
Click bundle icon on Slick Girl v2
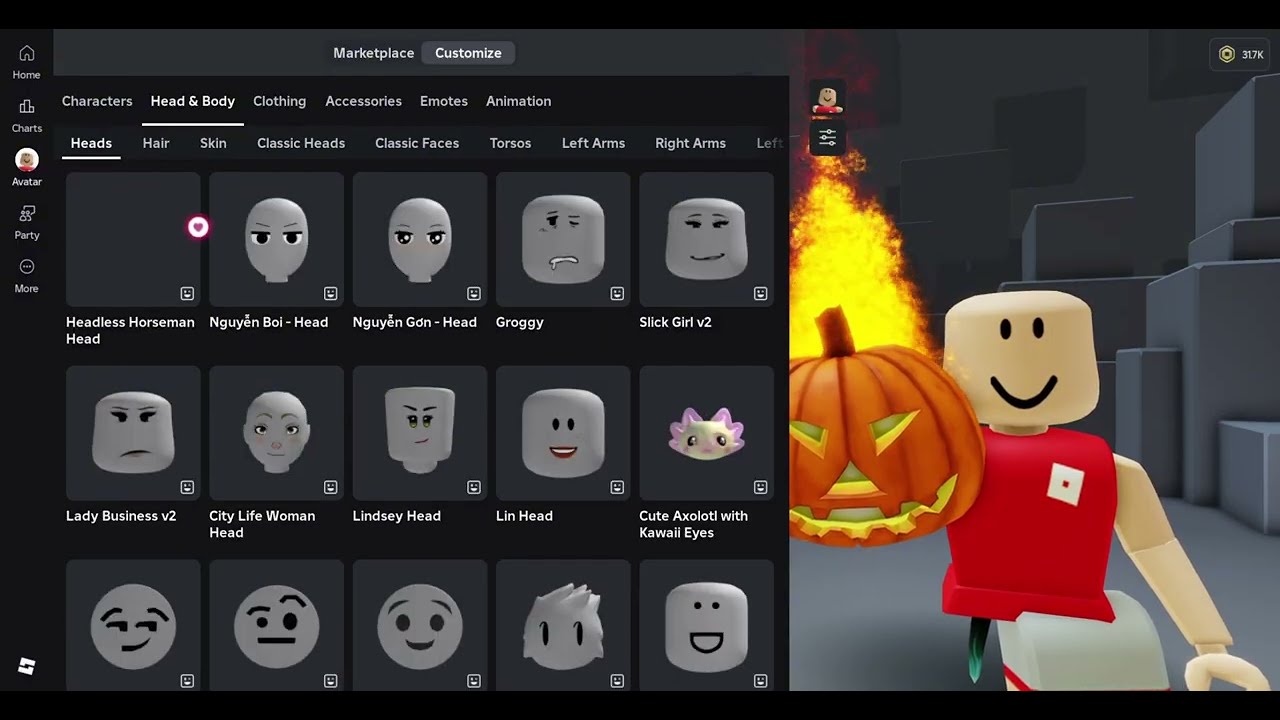[760, 293]
